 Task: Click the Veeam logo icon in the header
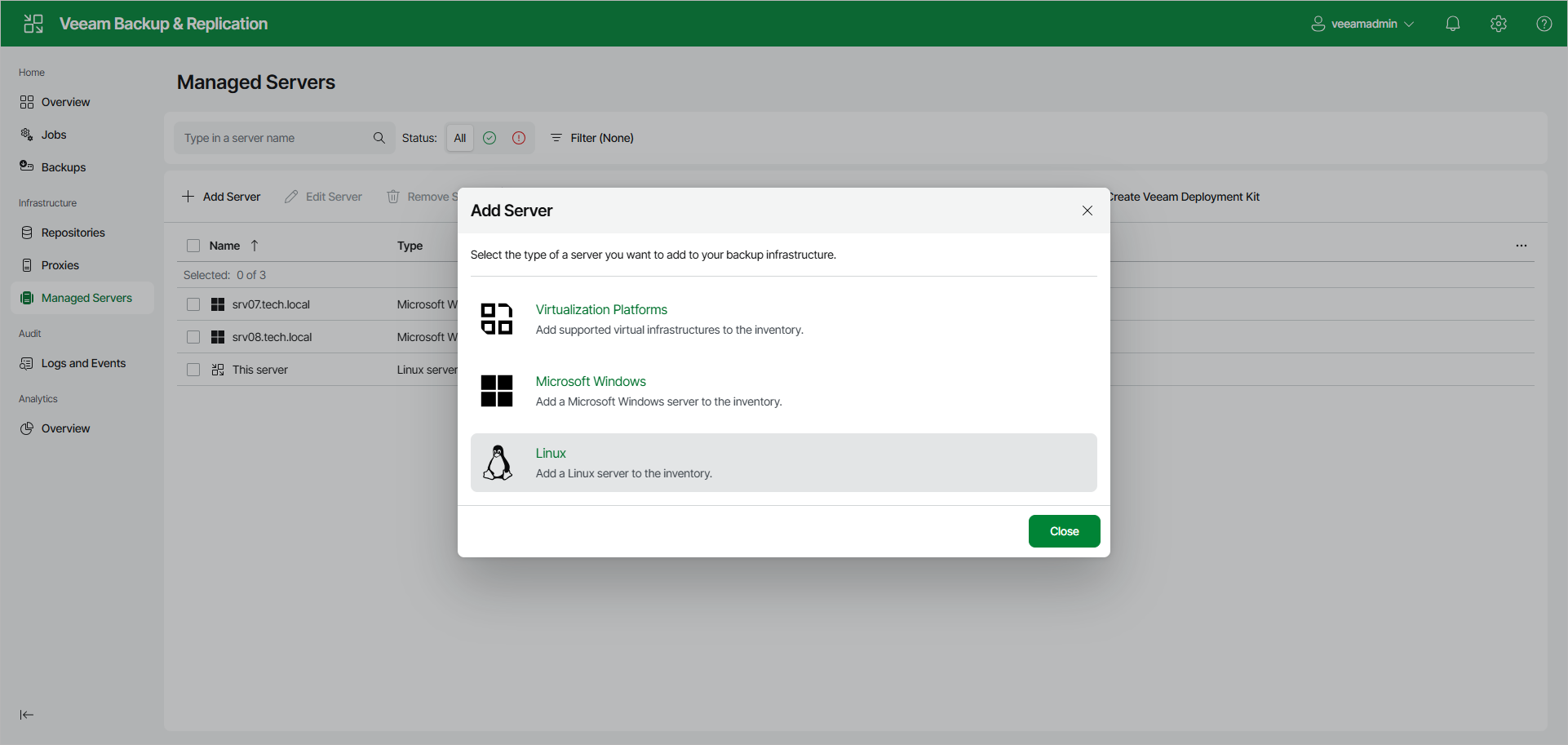33,24
